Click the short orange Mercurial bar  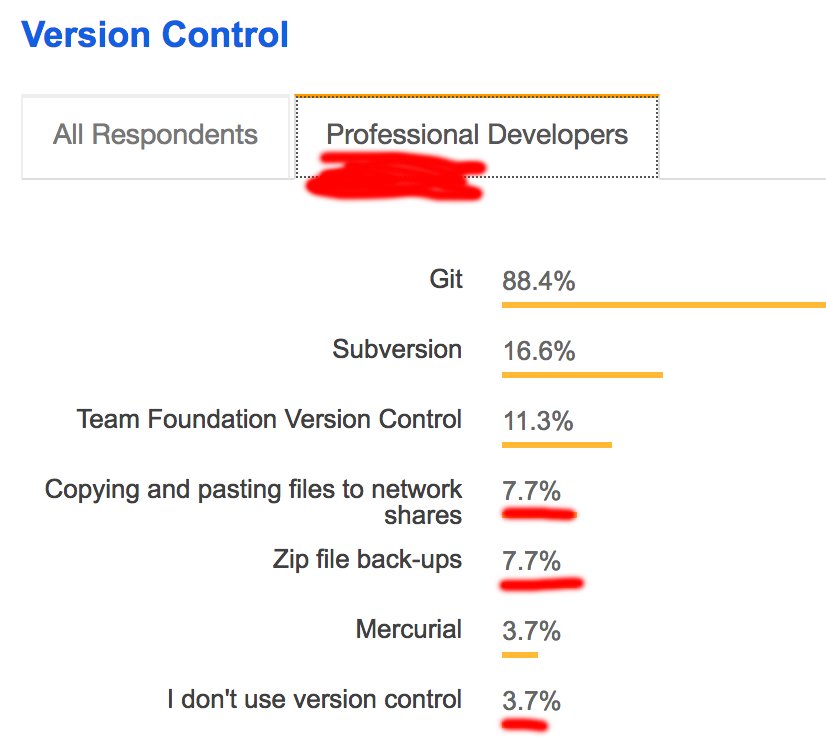(520, 655)
